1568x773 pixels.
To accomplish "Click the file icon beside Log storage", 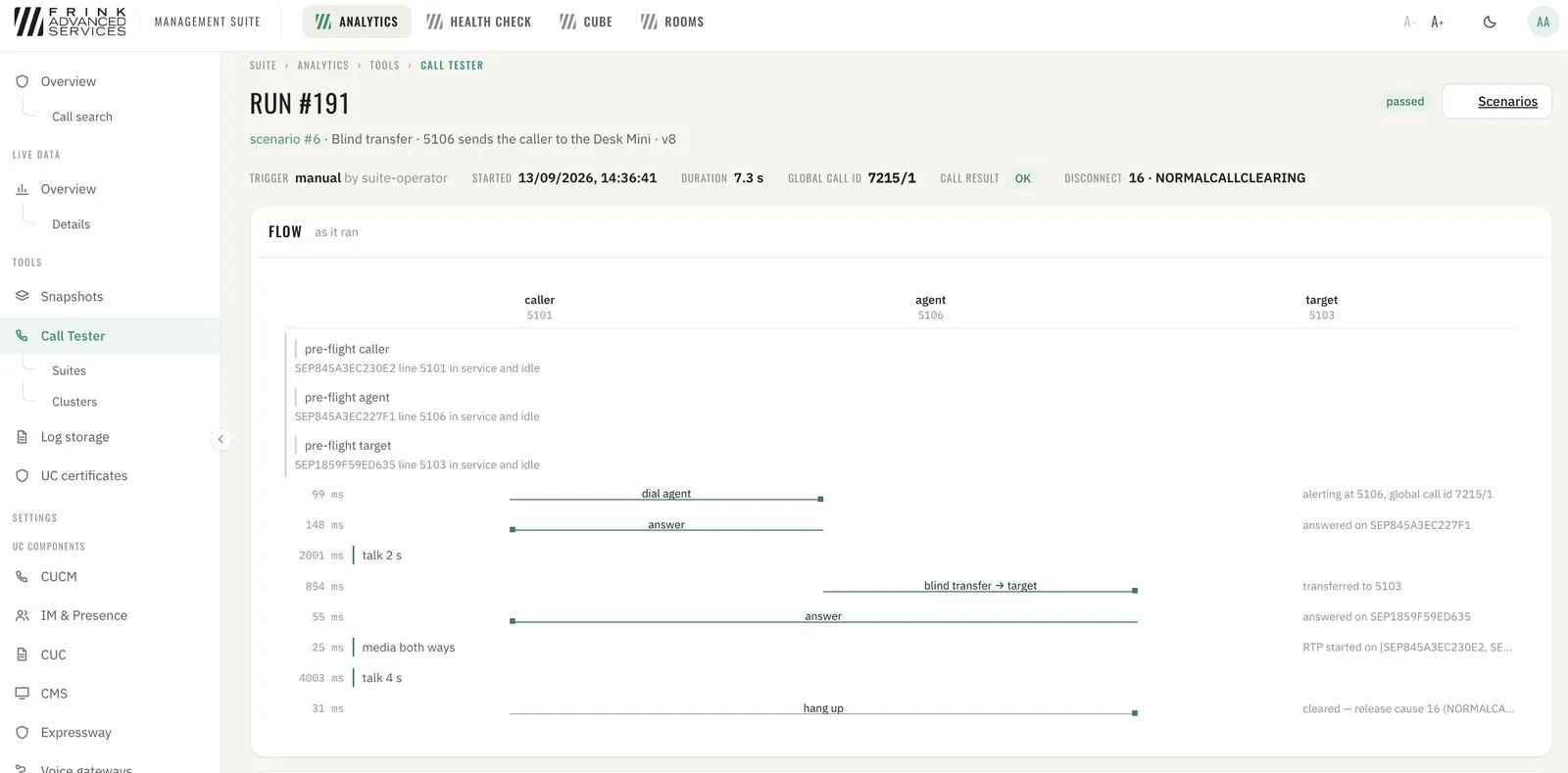I will point(22,437).
